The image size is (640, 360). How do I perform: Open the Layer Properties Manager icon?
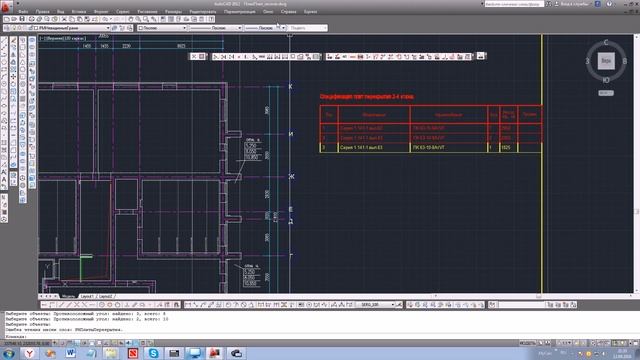[x=7, y=28]
